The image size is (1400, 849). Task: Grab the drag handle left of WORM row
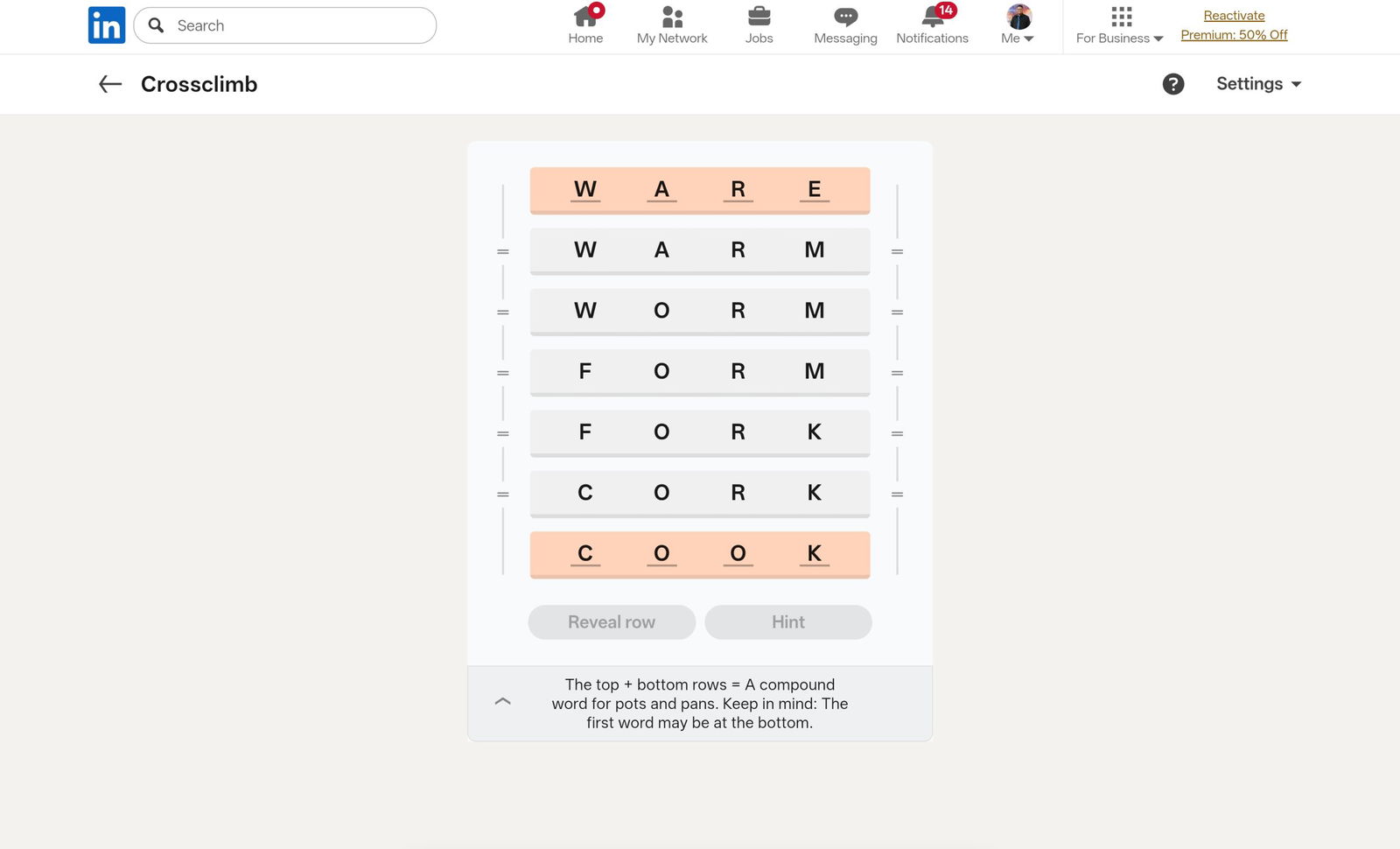point(503,312)
